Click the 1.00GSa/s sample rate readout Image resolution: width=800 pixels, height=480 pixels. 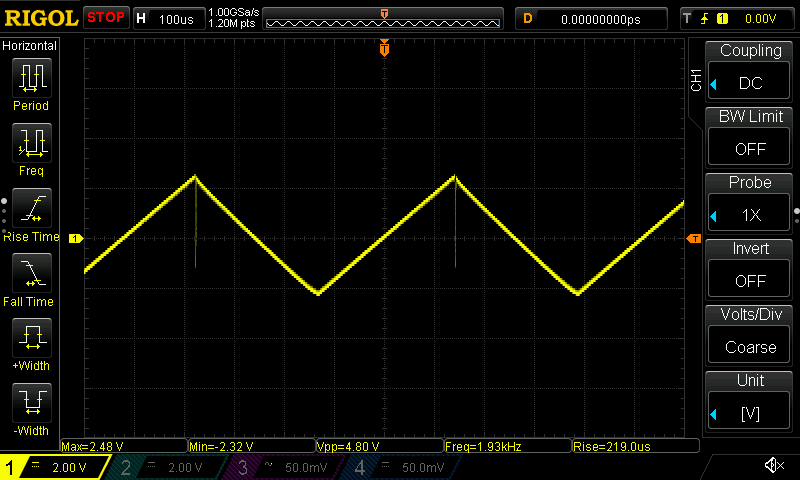coord(234,12)
